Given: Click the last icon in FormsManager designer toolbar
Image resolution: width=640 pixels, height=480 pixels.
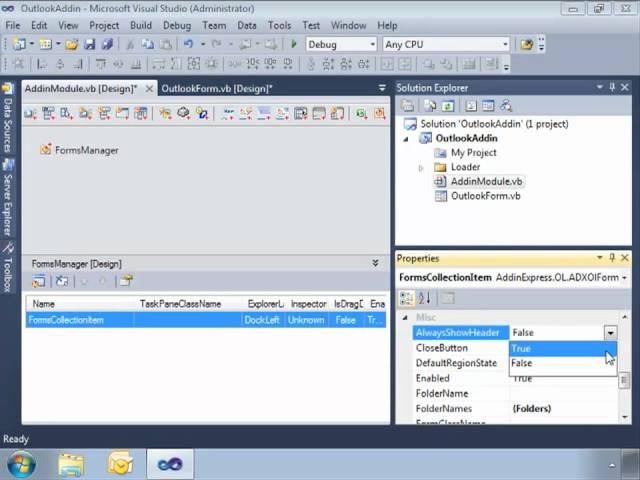Looking at the screenshot, I should 126,281.
